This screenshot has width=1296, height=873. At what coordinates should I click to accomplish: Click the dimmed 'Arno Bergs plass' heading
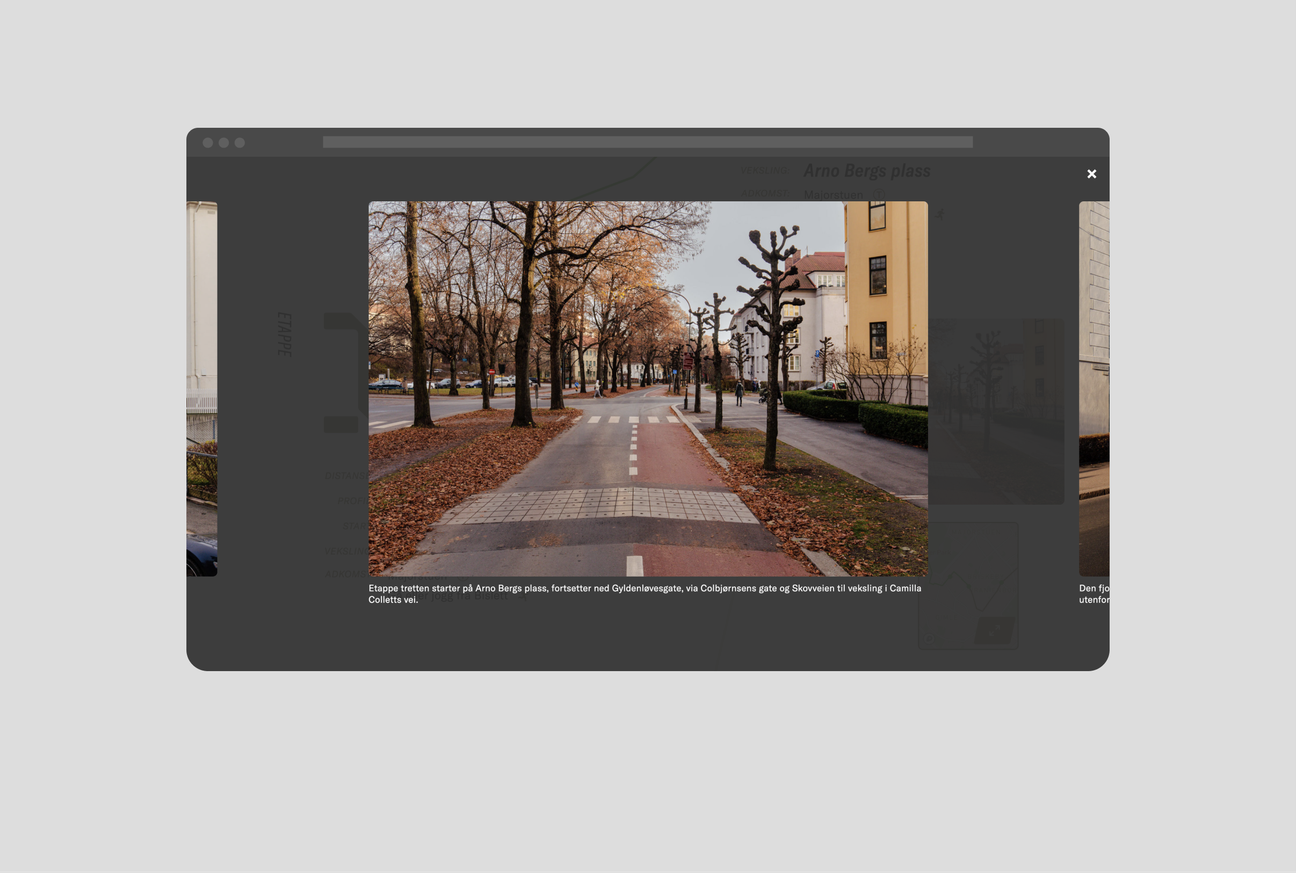pos(866,171)
